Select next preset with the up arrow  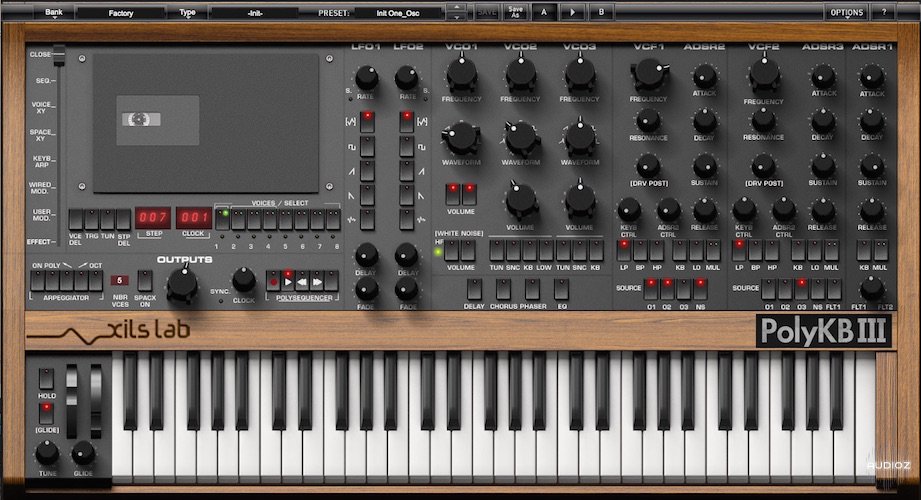coord(456,8)
